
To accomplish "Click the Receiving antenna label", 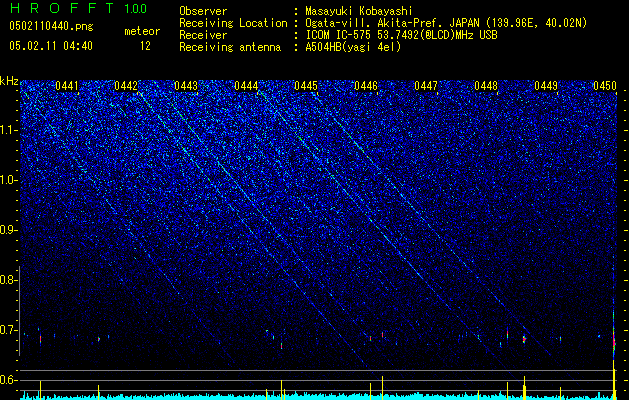I will pyautogui.click(x=230, y=47).
